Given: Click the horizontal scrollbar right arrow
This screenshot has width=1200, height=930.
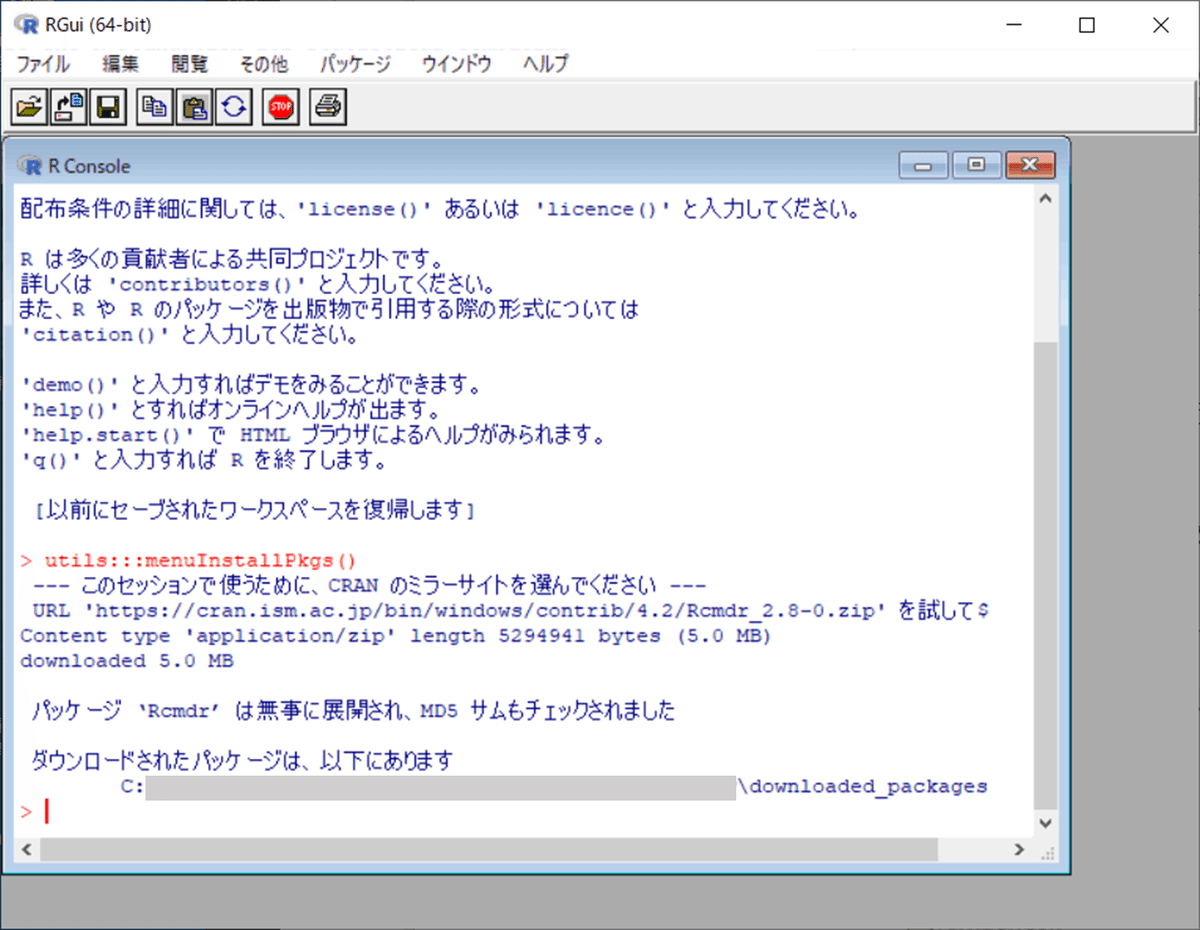Looking at the screenshot, I should tap(1019, 850).
